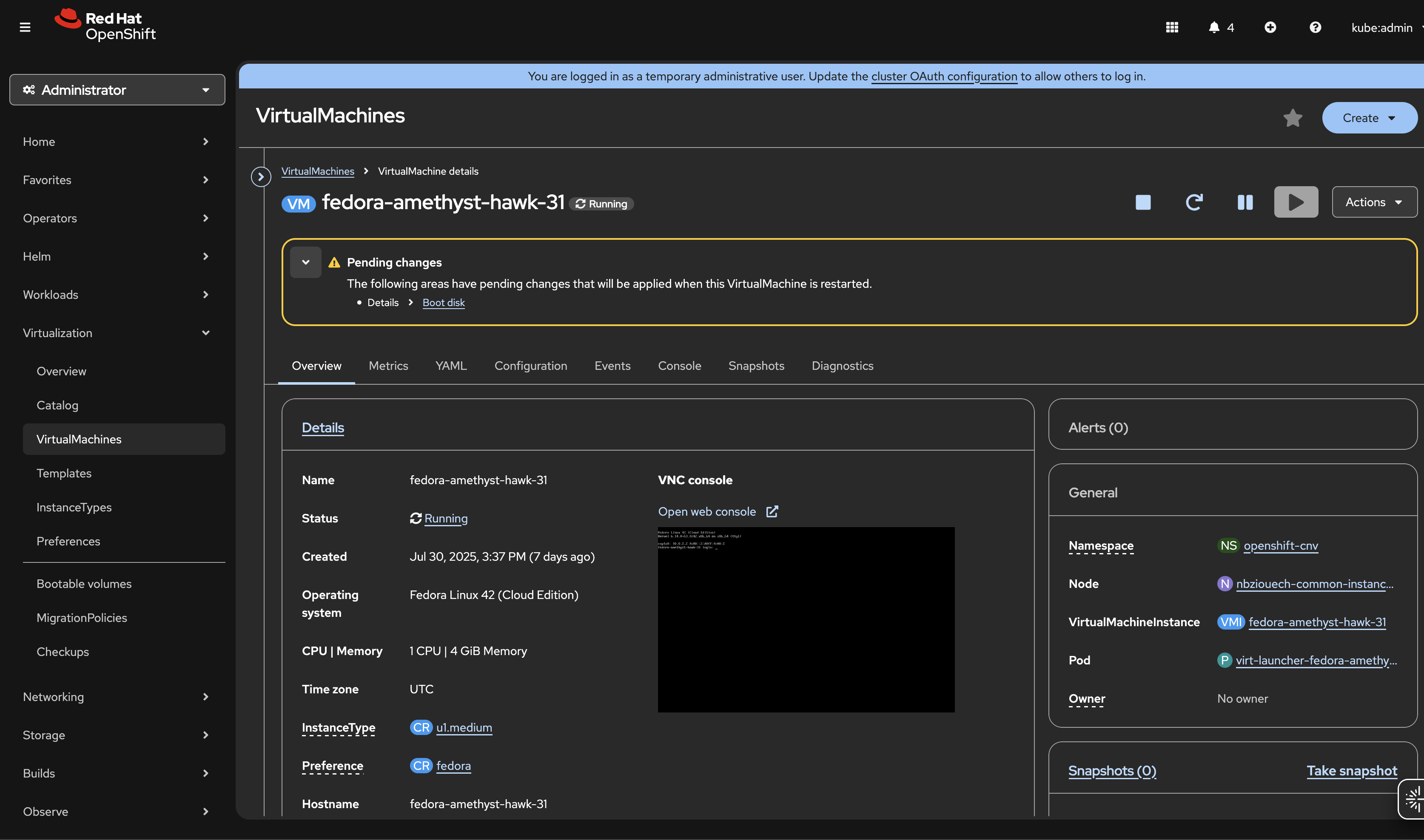Image resolution: width=1424 pixels, height=840 pixels.
Task: Open the application launcher grid icon
Action: coord(1171,27)
